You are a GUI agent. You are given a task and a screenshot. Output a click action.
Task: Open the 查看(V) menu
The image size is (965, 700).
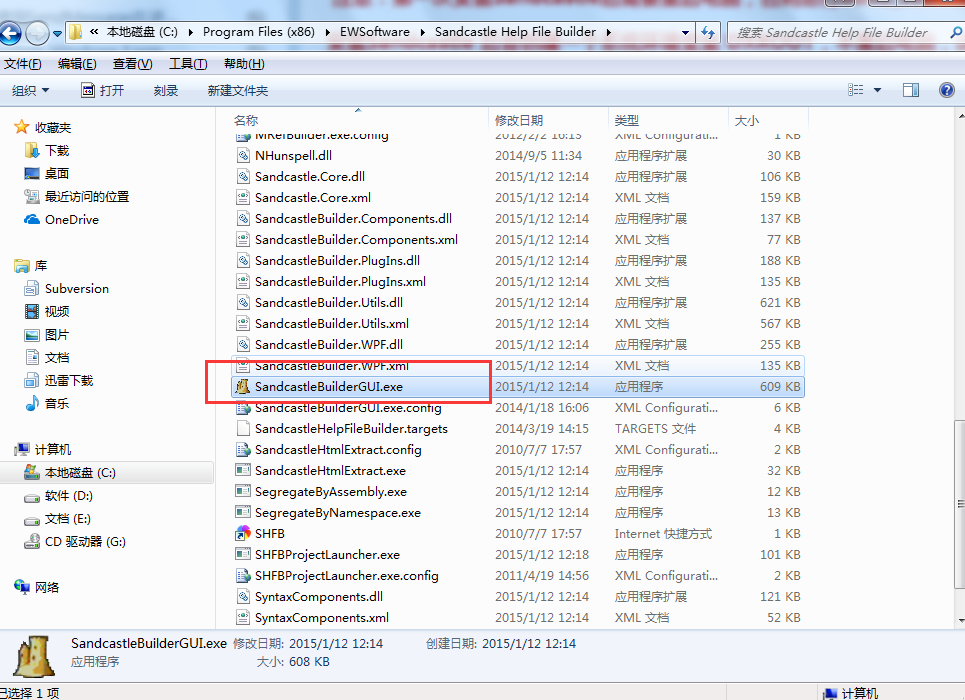(132, 64)
